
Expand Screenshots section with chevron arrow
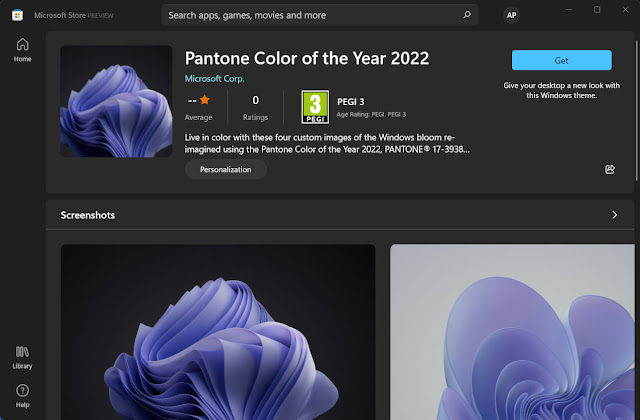(614, 215)
